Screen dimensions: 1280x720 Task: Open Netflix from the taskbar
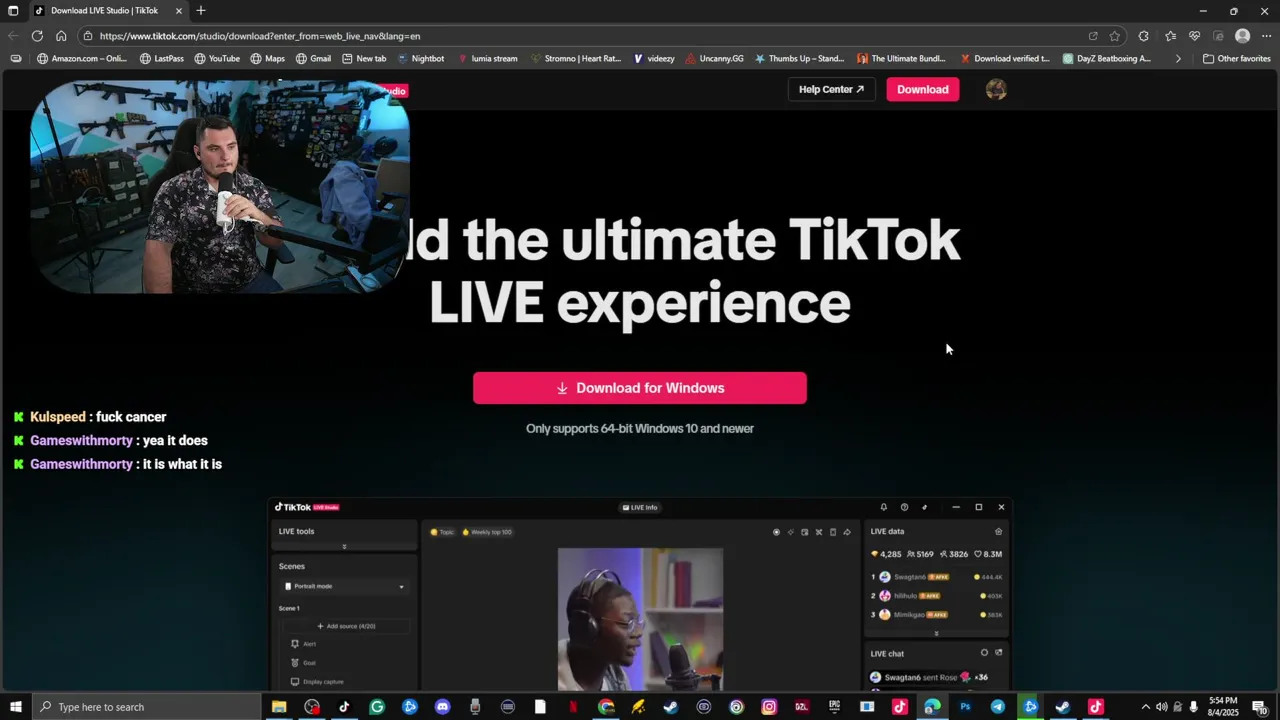[x=573, y=707]
